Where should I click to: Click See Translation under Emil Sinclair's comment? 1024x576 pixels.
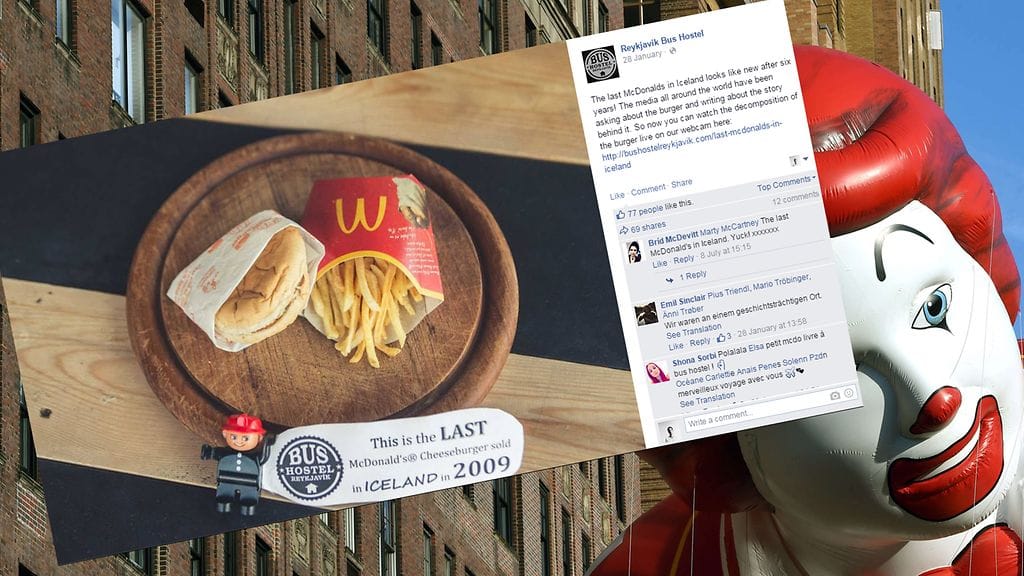694,331
